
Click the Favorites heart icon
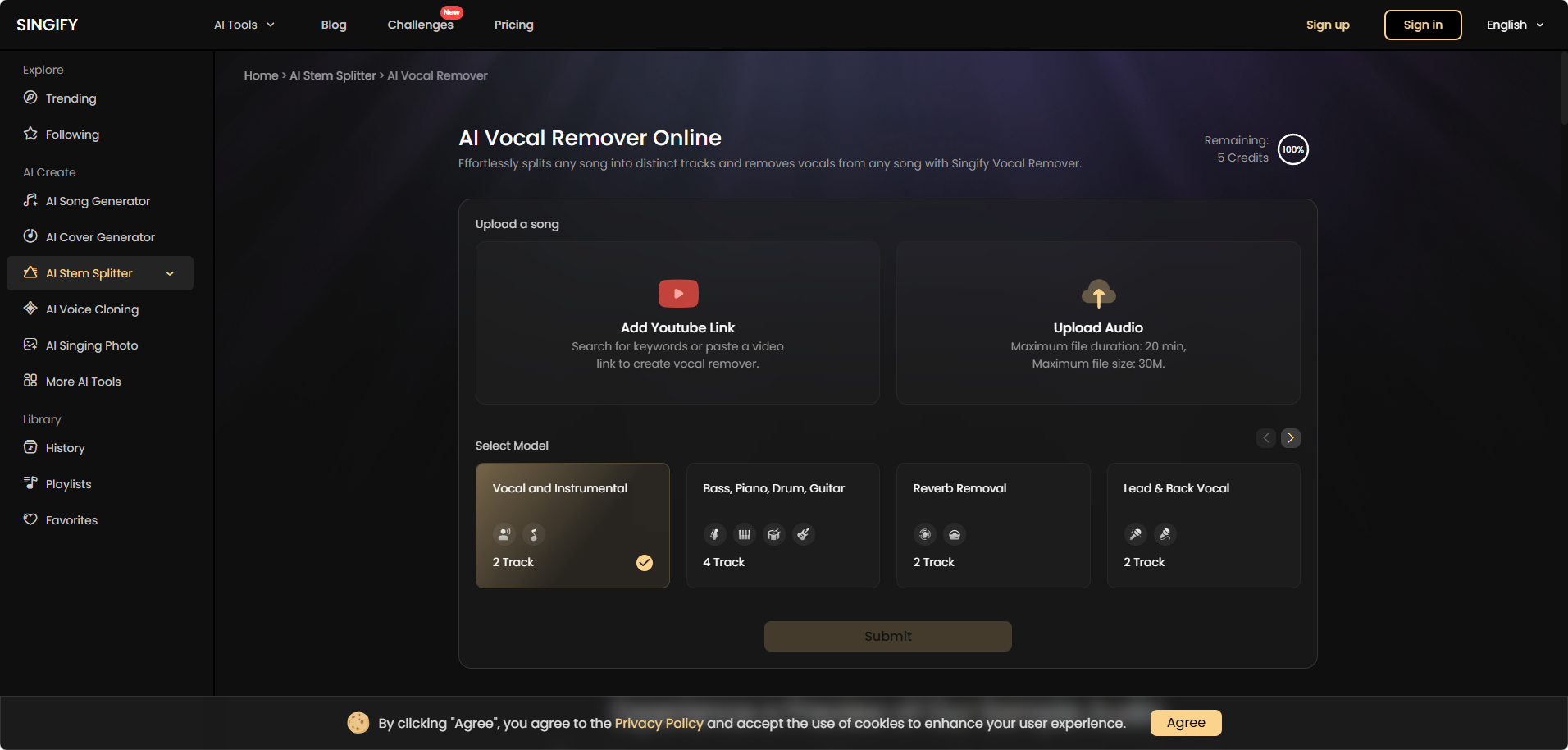point(30,519)
